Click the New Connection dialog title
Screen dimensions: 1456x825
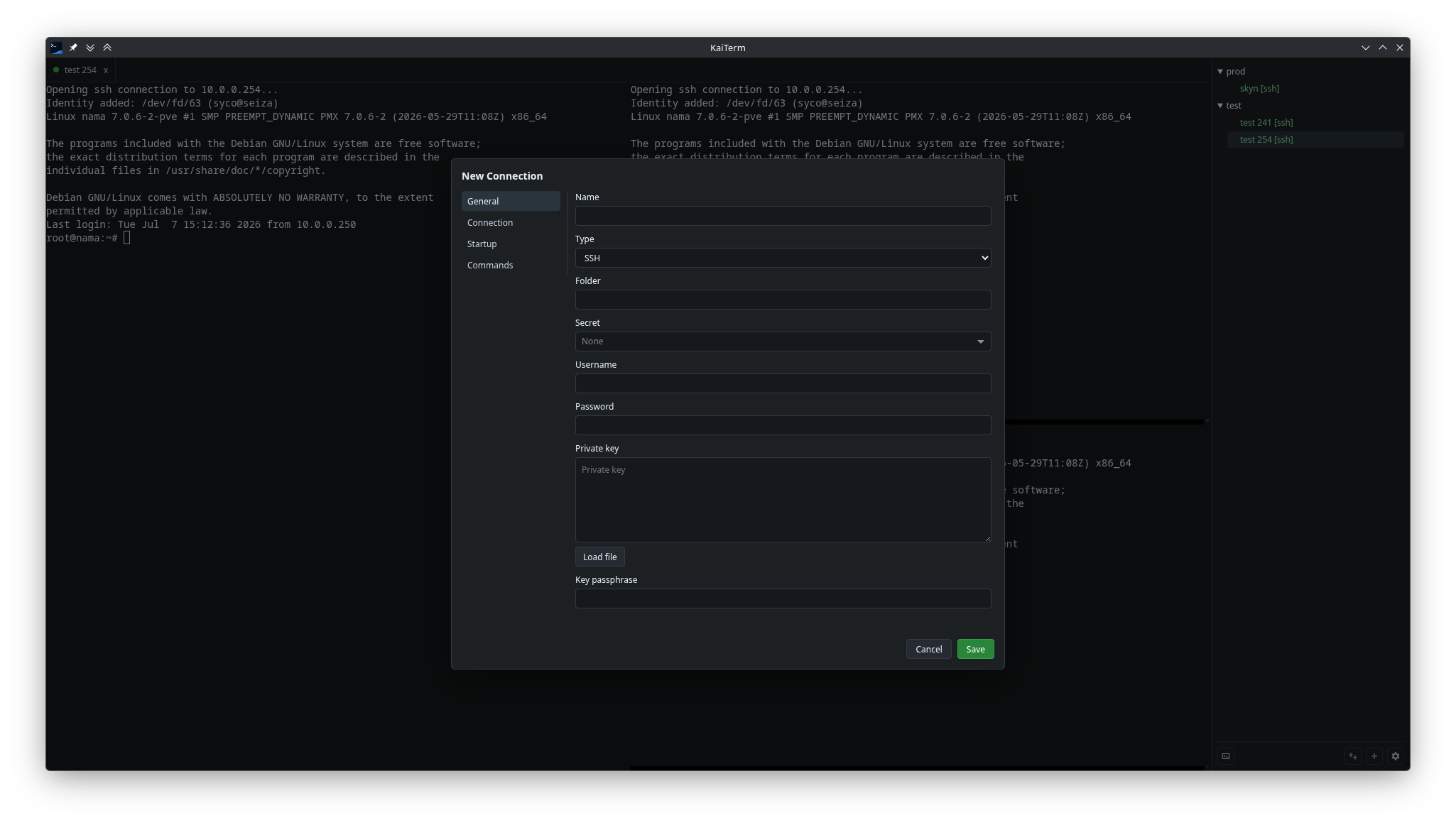(x=502, y=176)
